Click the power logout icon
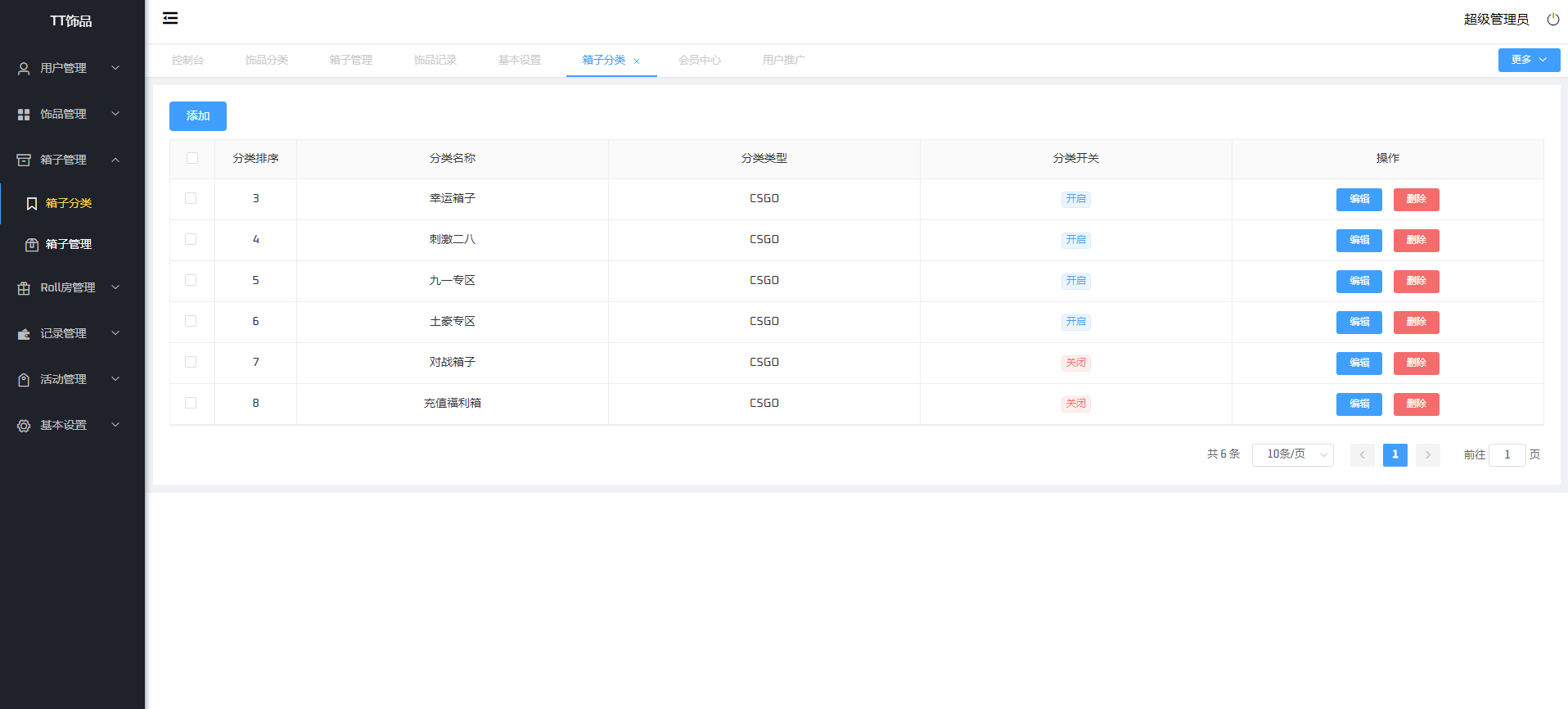 click(1552, 19)
